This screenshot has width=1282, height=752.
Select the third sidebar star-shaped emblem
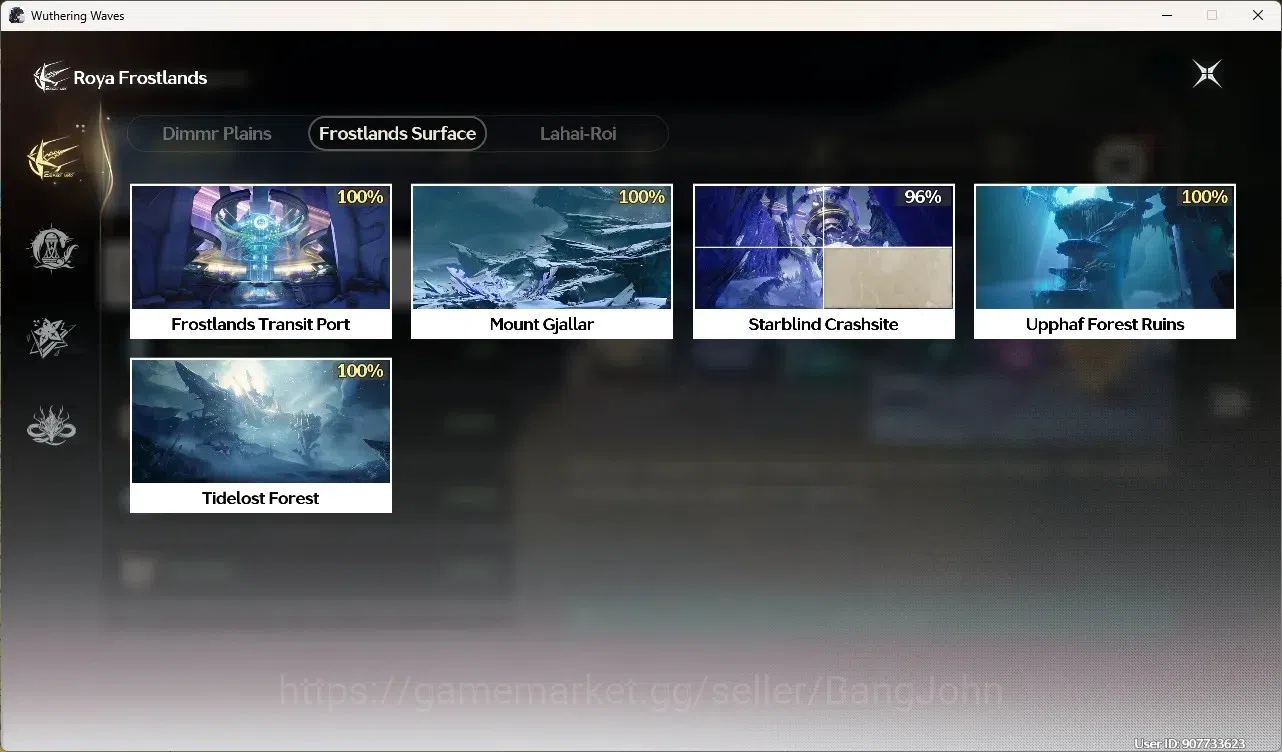(x=51, y=337)
